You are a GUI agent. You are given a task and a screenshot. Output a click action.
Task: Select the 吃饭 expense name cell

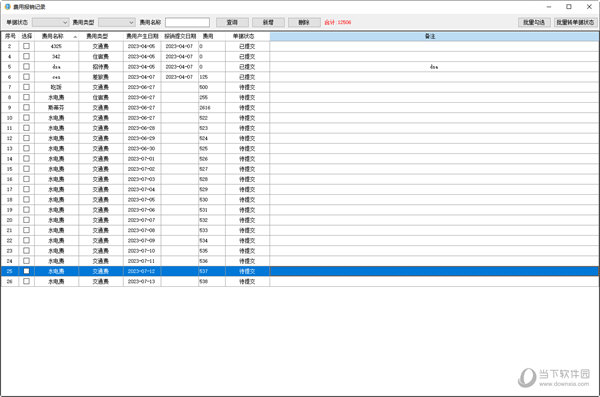57,87
